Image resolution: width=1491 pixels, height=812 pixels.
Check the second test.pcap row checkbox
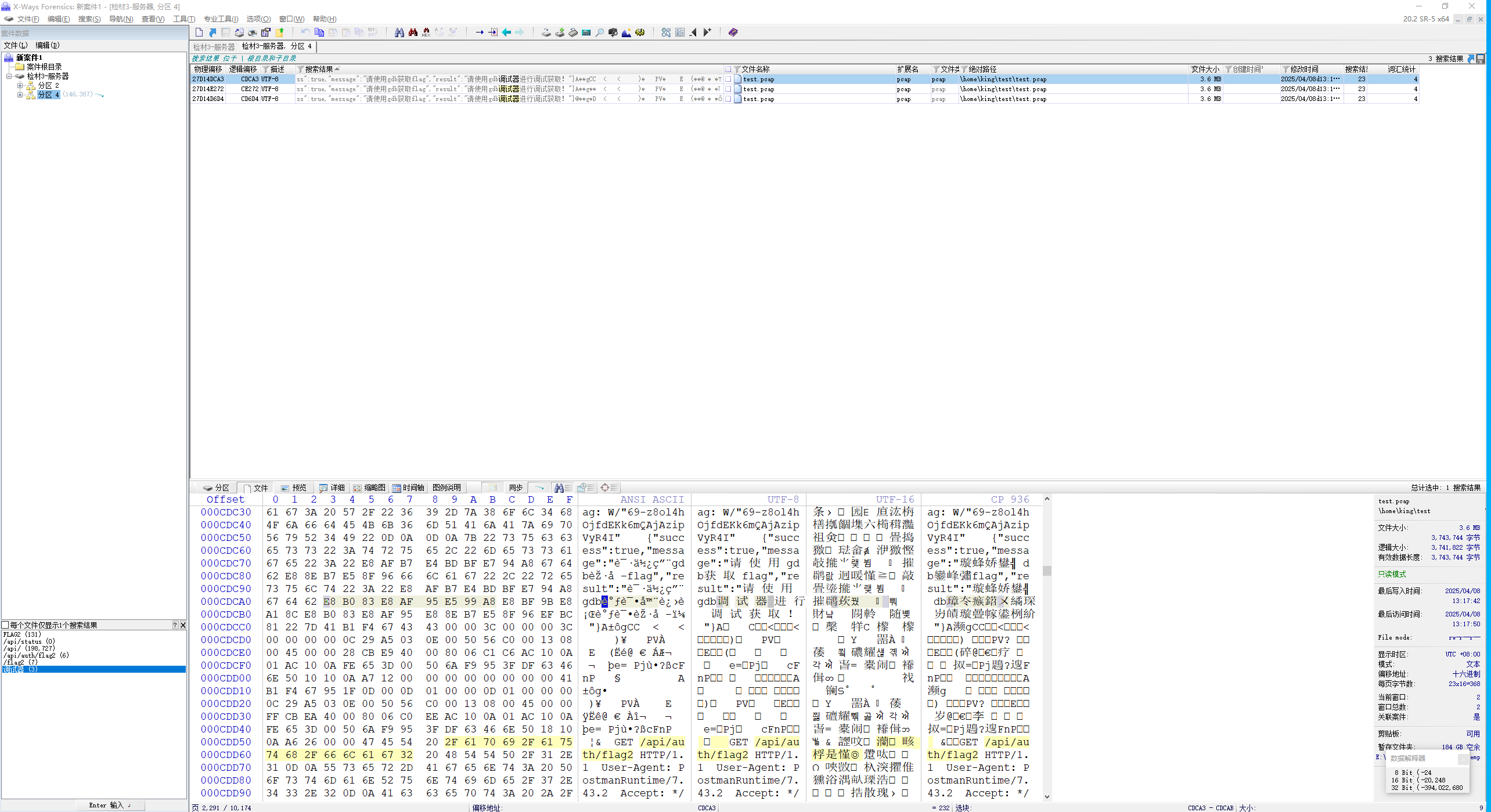[728, 89]
